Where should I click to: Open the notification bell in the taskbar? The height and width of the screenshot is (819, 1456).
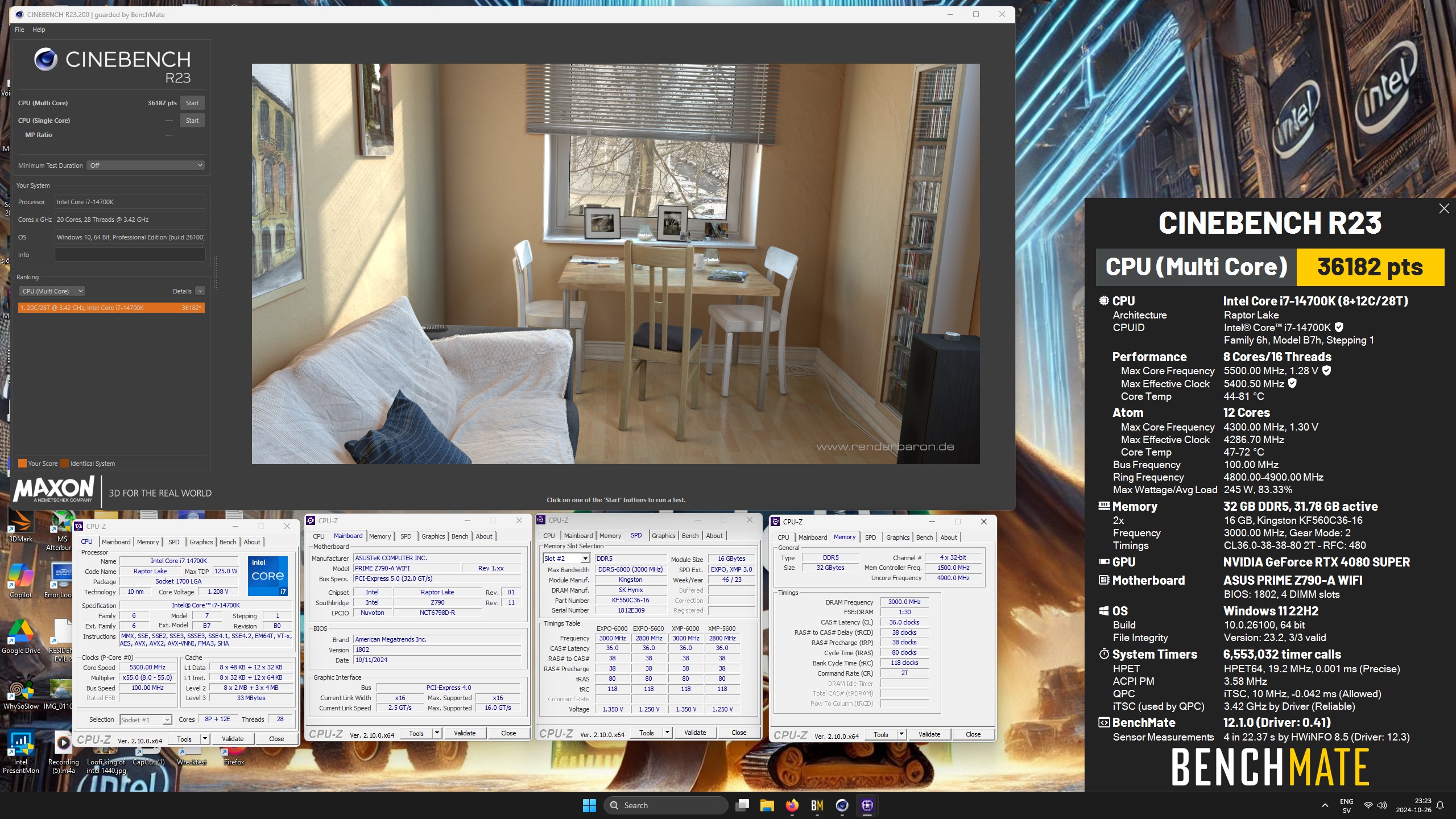[x=1440, y=805]
